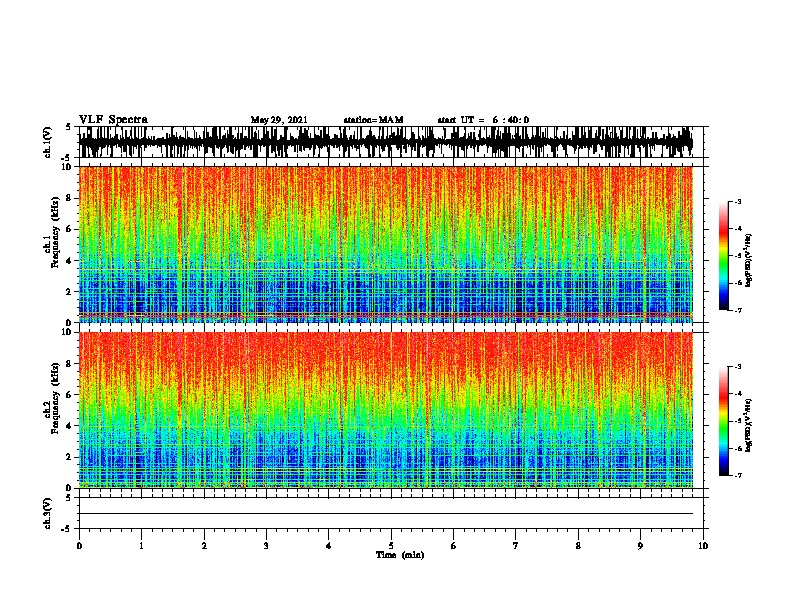Click the ch.2 color scale bar

point(723,421)
